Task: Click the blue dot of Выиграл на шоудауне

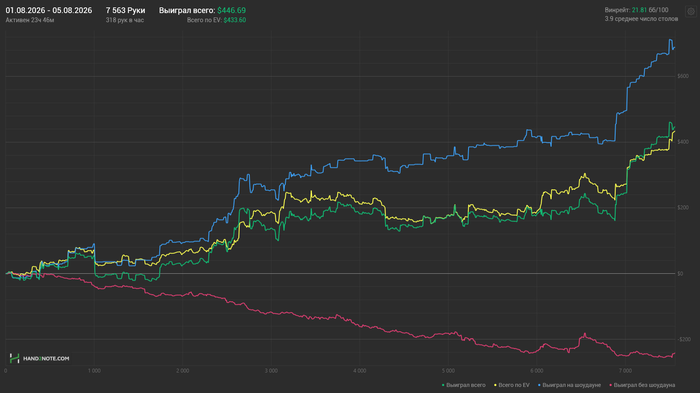Action: click(539, 385)
